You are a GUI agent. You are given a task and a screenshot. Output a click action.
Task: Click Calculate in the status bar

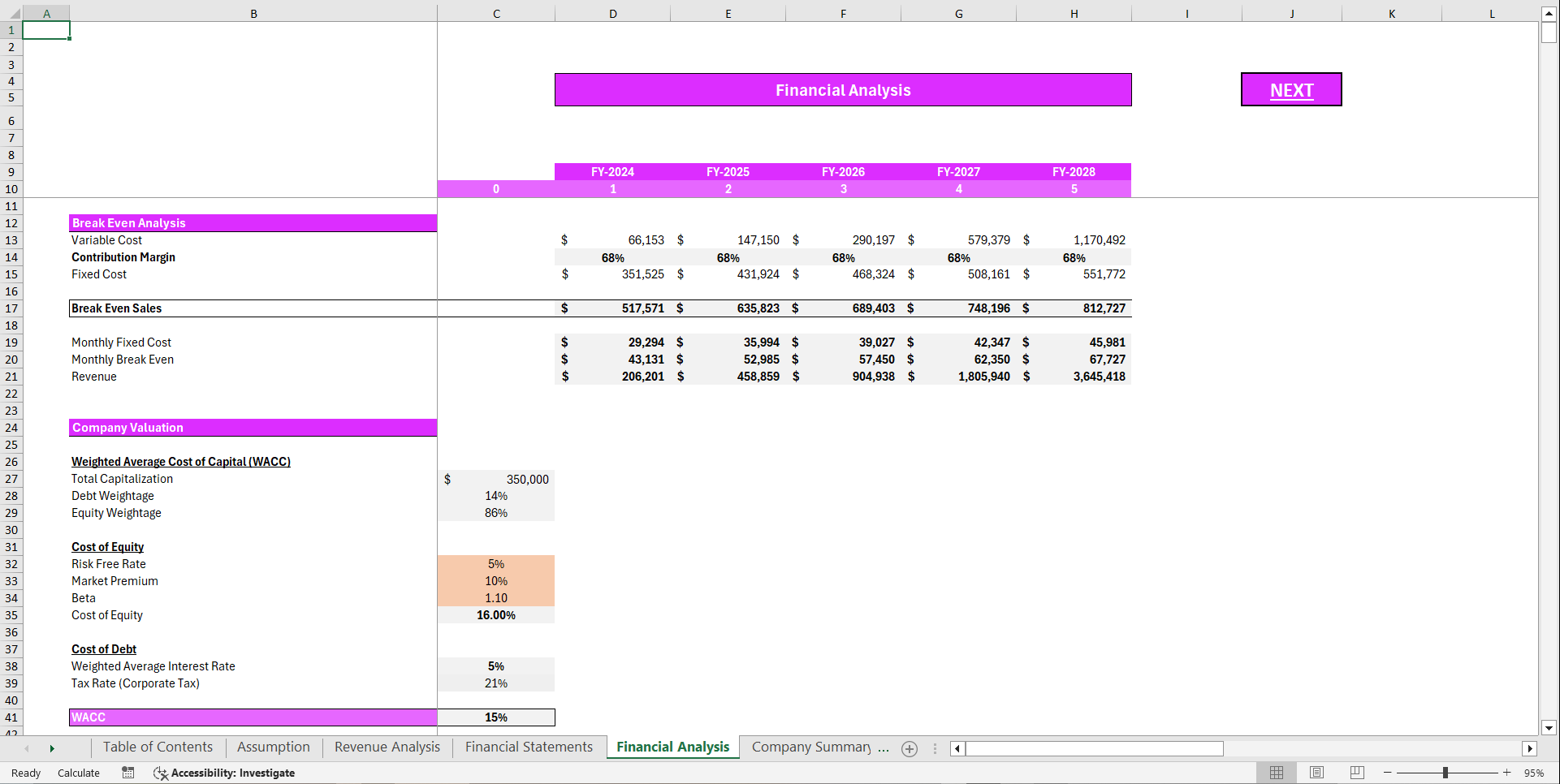coord(78,773)
